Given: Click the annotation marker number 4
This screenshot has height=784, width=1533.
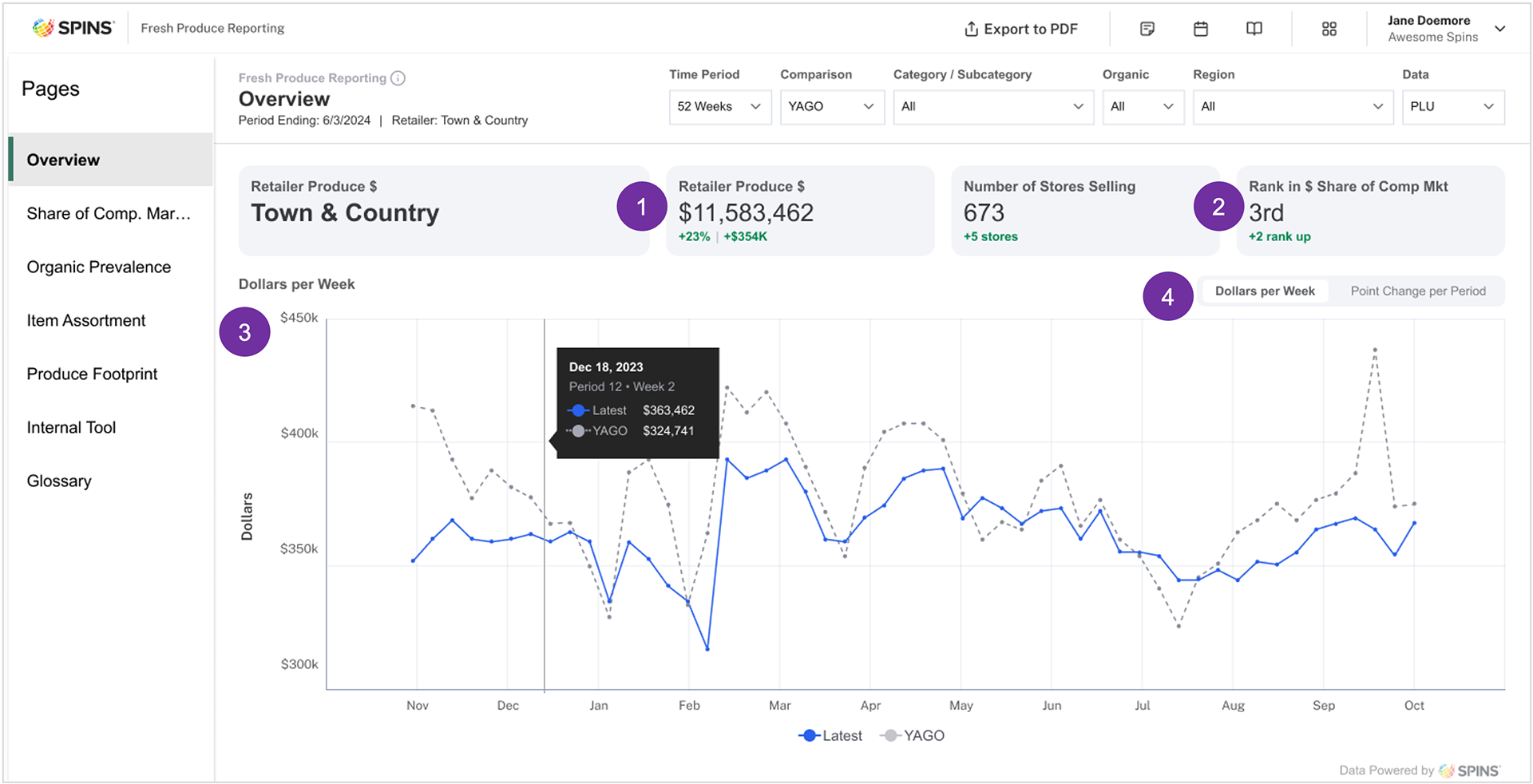Looking at the screenshot, I should [1167, 297].
